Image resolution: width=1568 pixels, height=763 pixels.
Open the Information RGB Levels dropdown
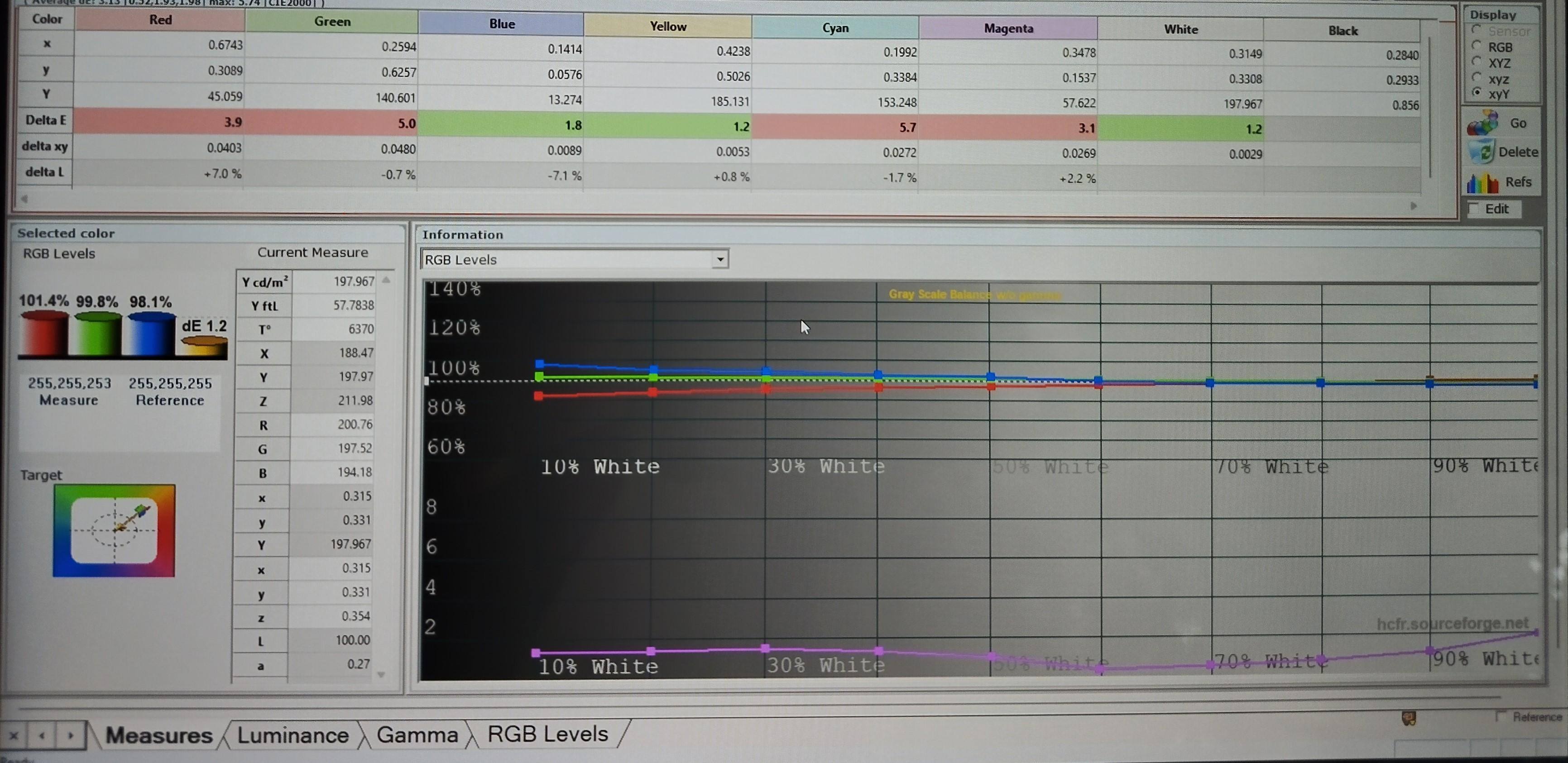pyautogui.click(x=720, y=259)
